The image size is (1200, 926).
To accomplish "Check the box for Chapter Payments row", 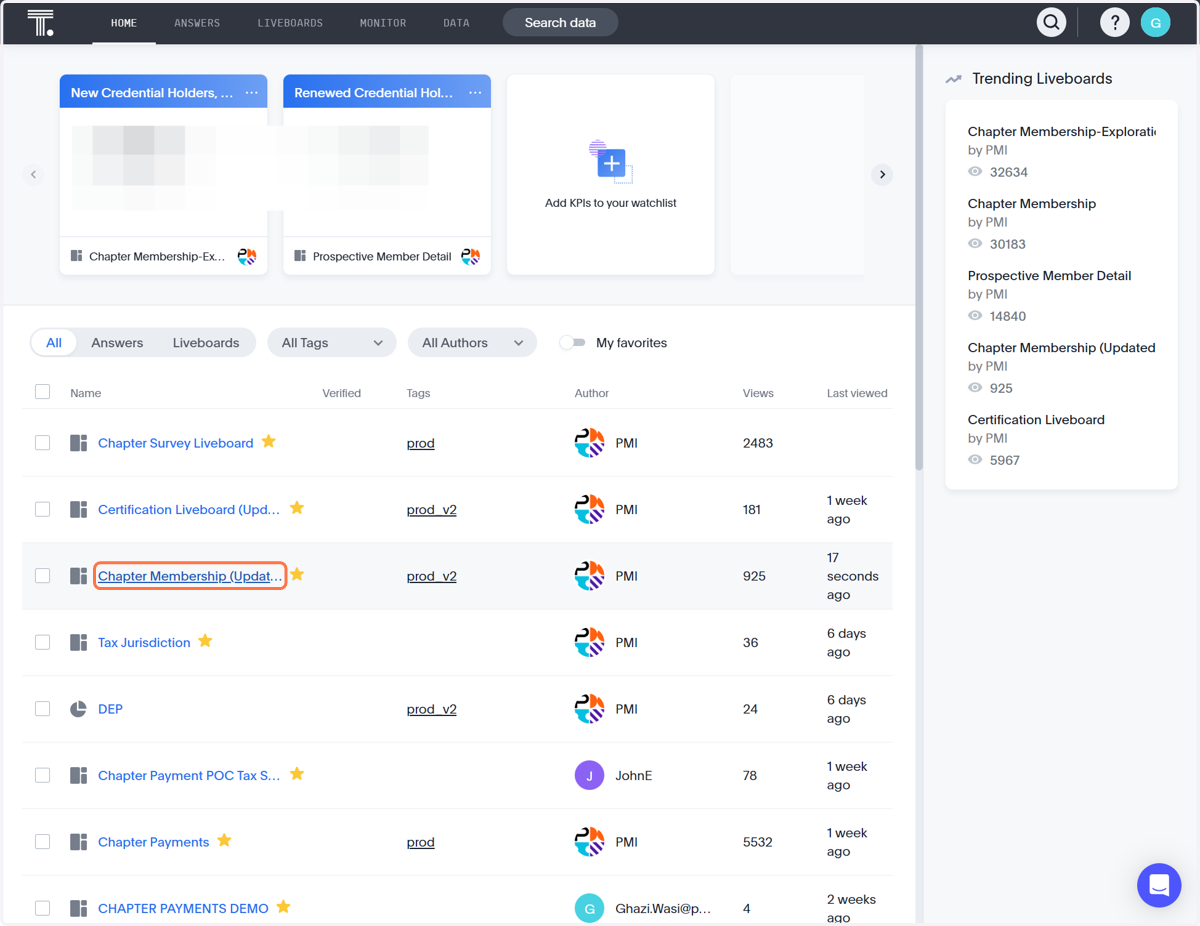I will (42, 841).
